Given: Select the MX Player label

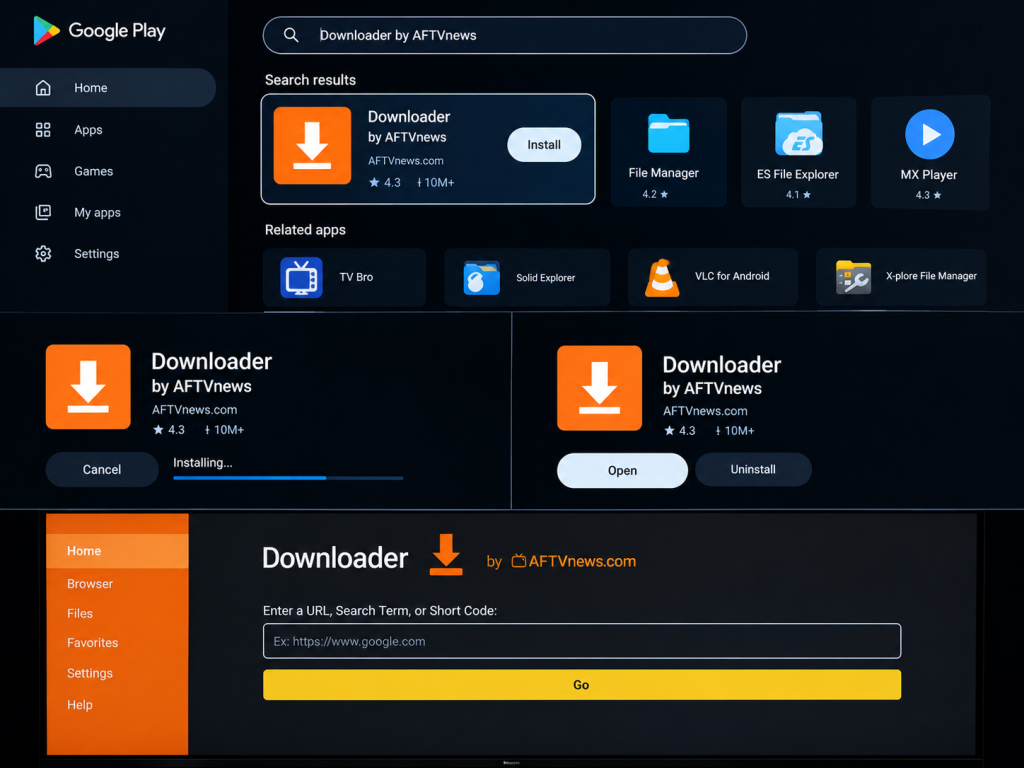Looking at the screenshot, I should [929, 175].
